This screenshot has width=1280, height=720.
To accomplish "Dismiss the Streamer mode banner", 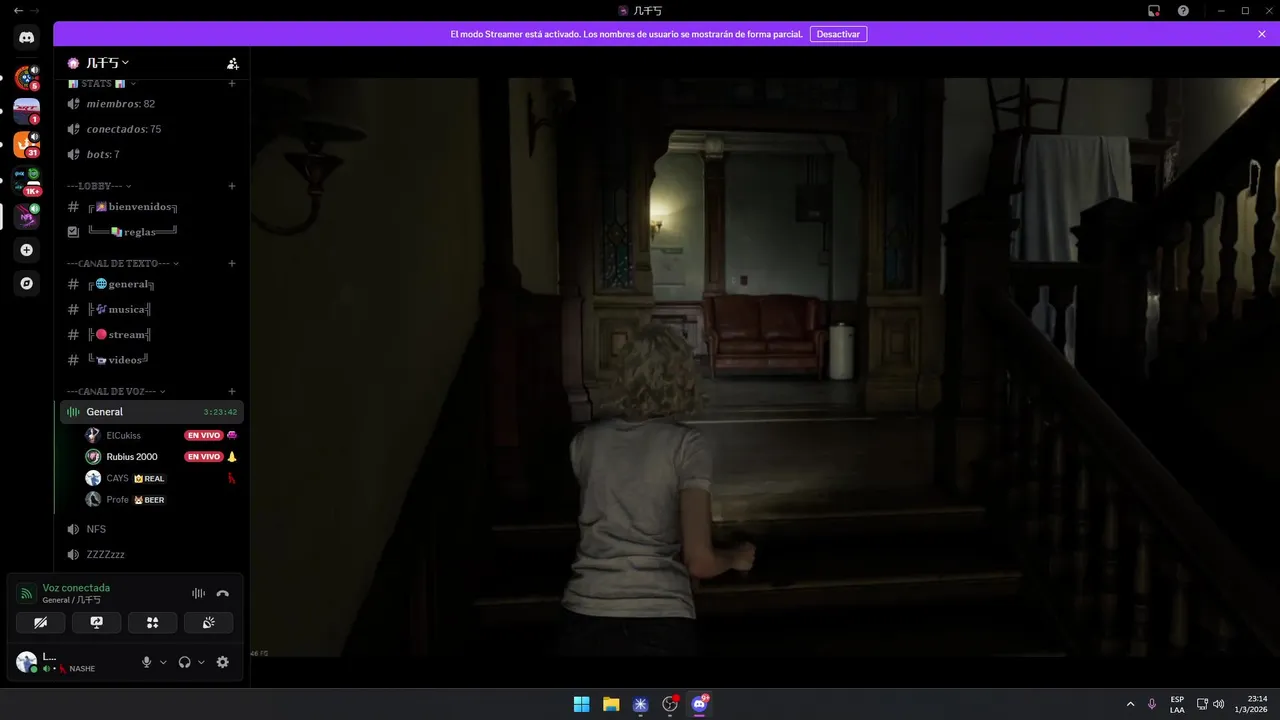I will [1262, 34].
